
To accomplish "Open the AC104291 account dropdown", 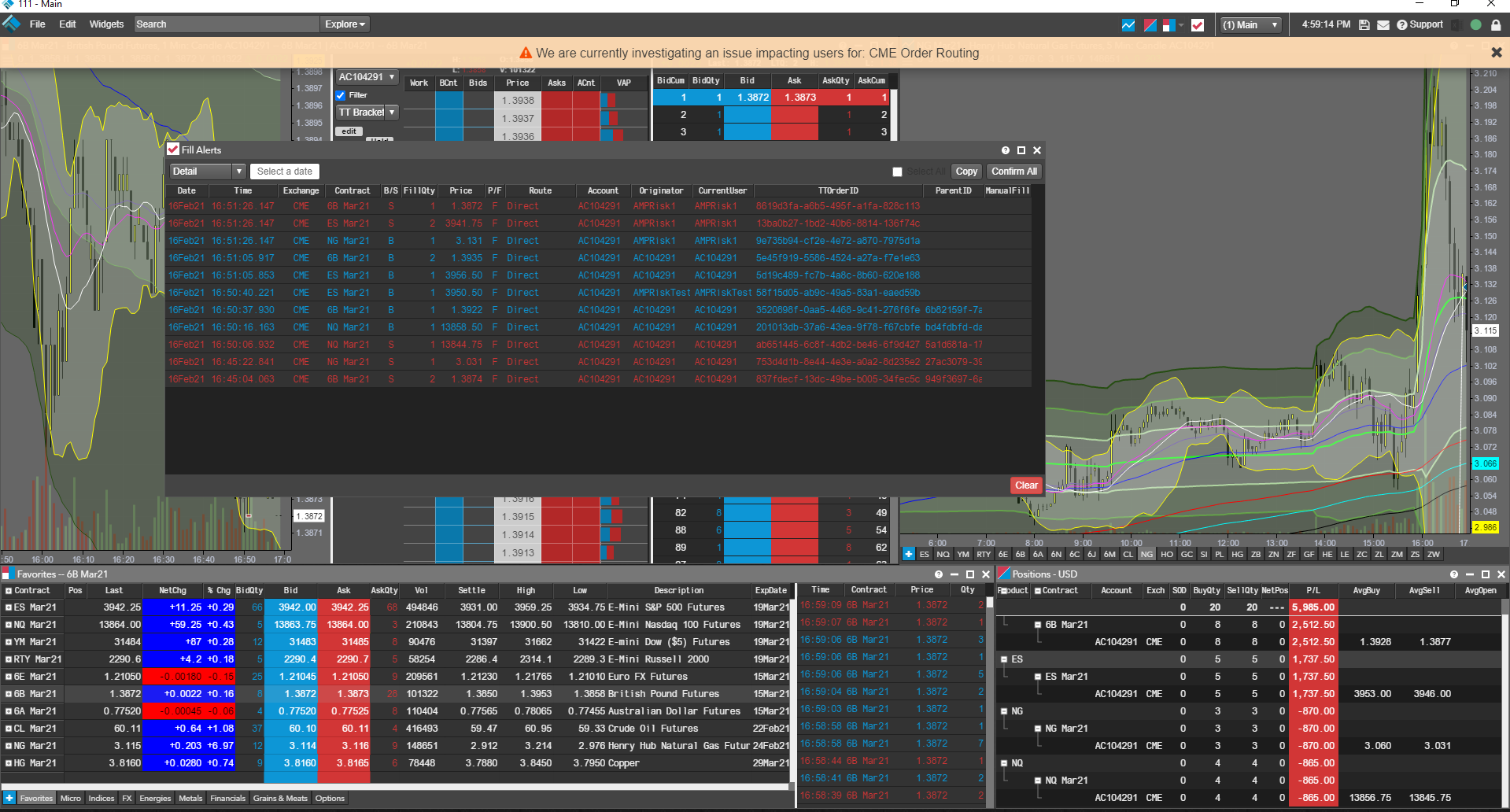I will click(x=367, y=77).
